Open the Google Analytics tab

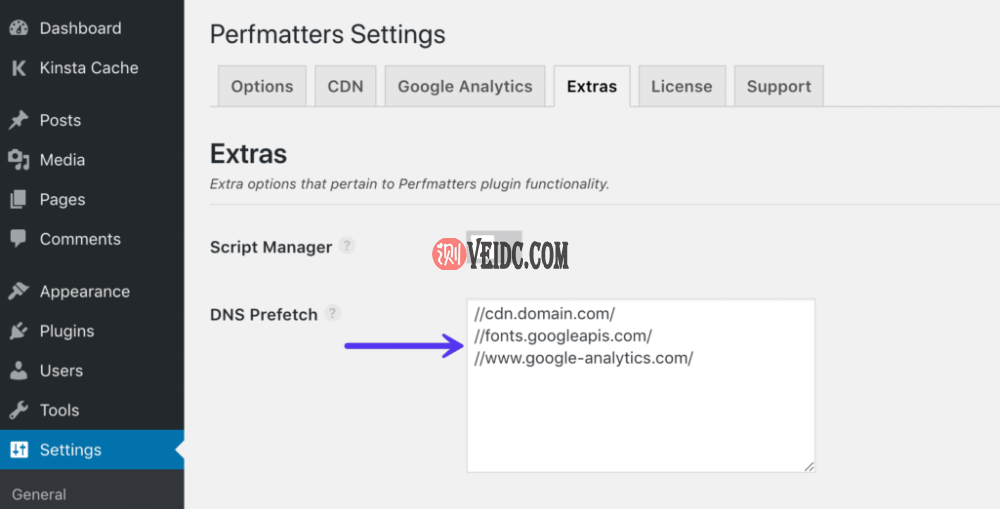(x=465, y=86)
